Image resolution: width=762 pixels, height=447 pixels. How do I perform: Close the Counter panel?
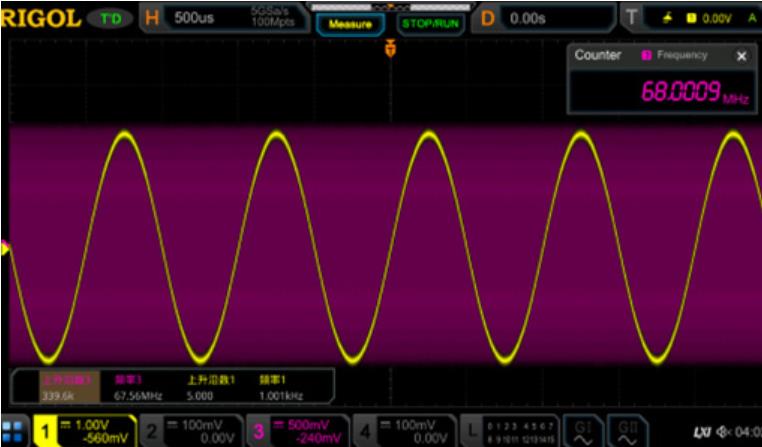point(741,56)
